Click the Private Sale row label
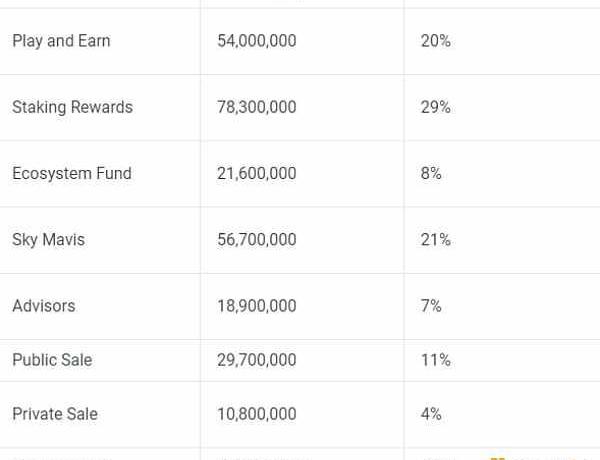600x460 pixels. 55,414
